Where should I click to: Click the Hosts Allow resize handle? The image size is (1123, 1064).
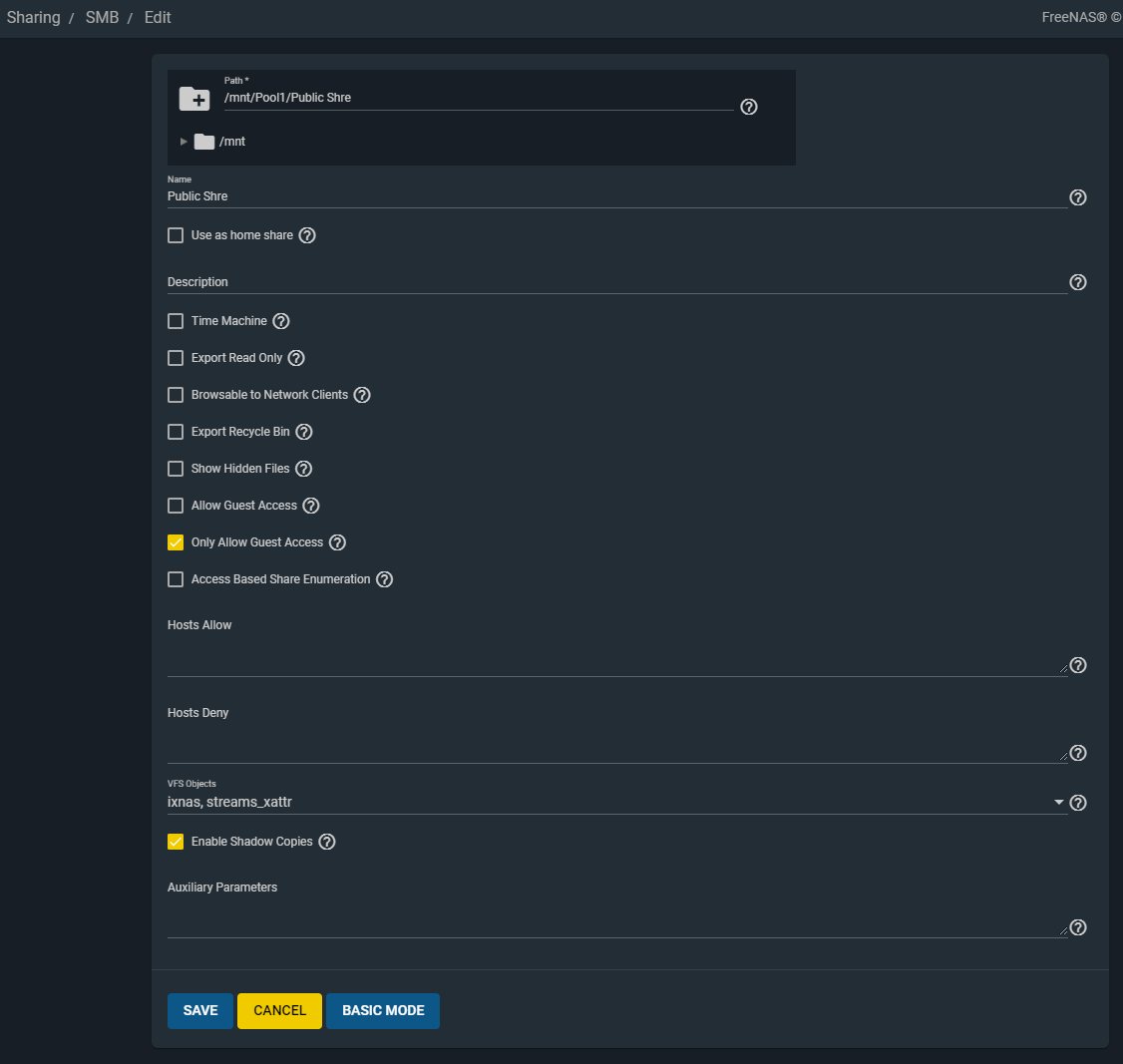coord(1063,669)
